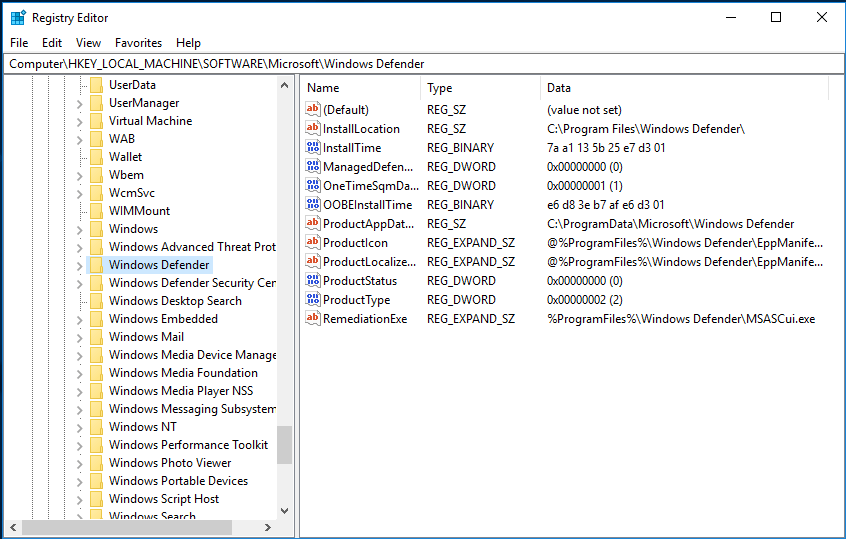Click the horizontal scroll left arrow
The height and width of the screenshot is (539, 846).
click(x=13, y=527)
